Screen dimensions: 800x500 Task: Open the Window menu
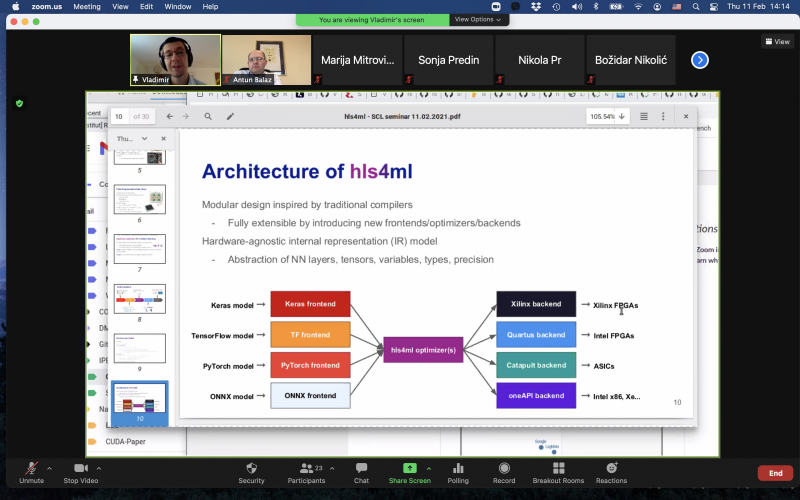tap(178, 7)
